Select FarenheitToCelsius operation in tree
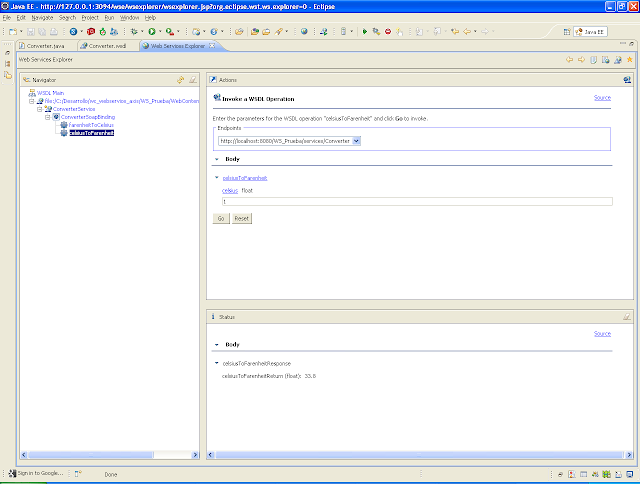This screenshot has height=484, width=640. pos(91,125)
